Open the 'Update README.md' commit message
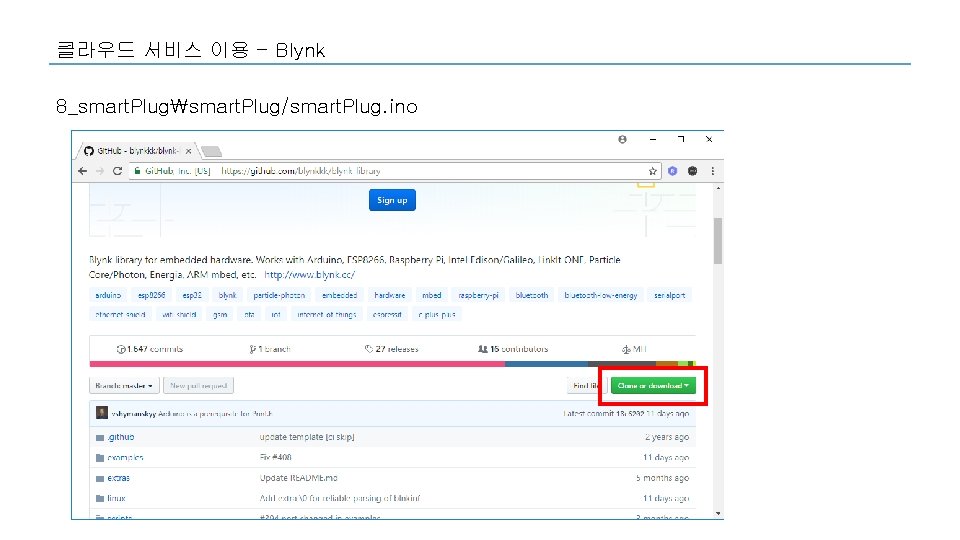The width and height of the screenshot is (960, 540). click(x=299, y=478)
